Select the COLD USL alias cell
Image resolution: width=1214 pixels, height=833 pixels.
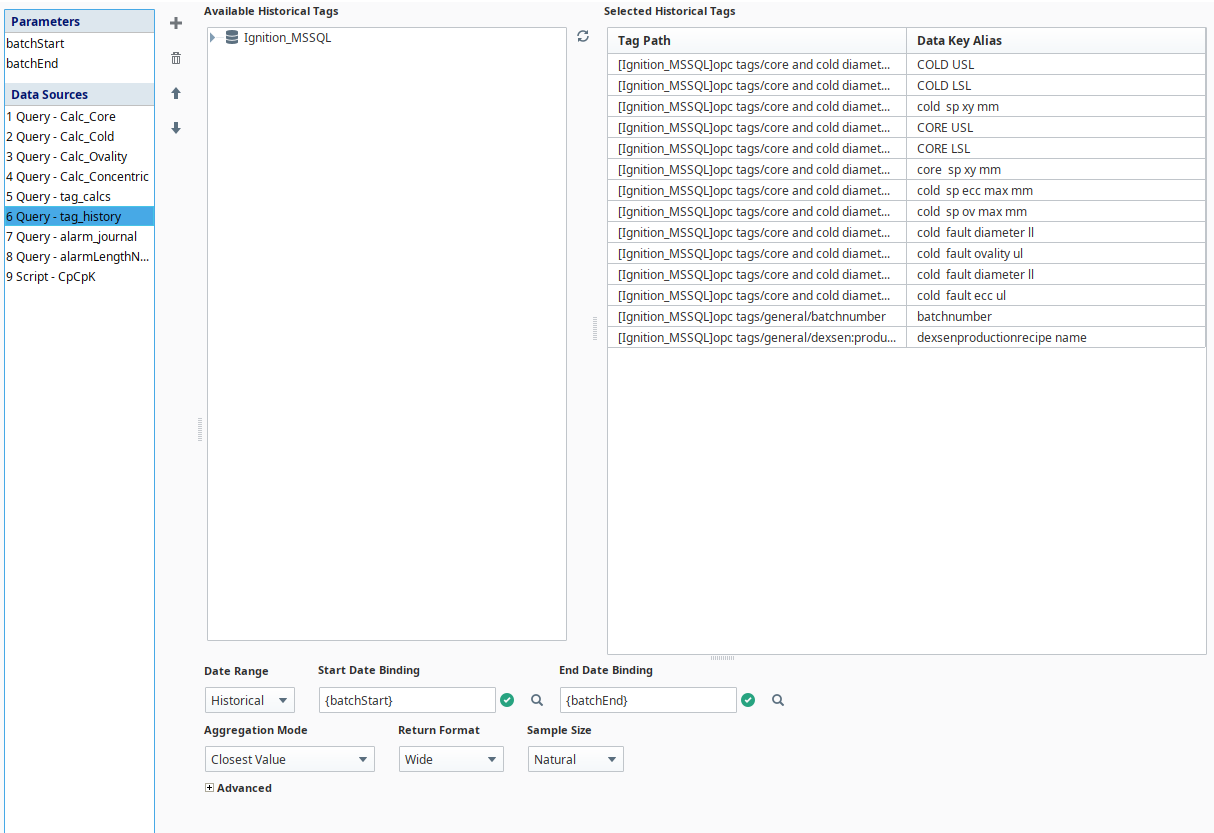pos(1056,64)
